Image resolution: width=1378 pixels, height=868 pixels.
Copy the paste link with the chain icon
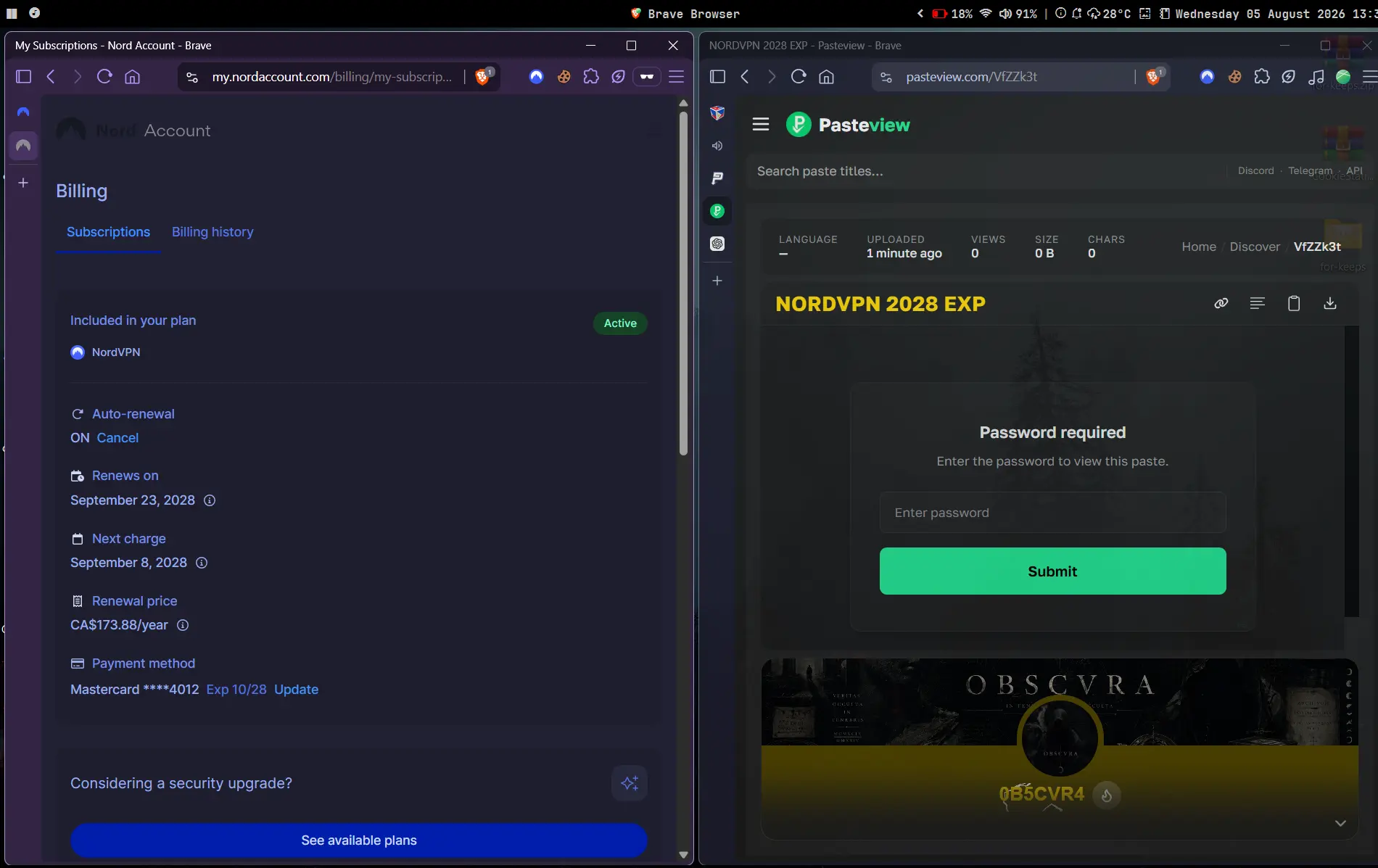click(1221, 303)
